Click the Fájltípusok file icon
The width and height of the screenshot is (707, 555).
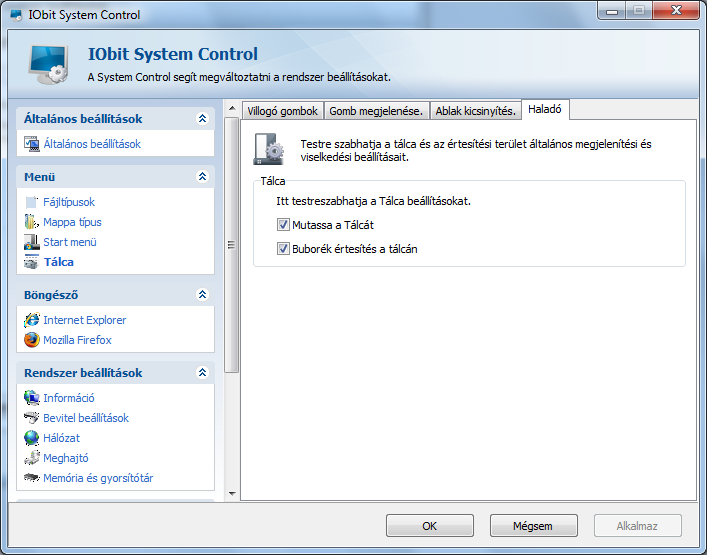click(32, 202)
